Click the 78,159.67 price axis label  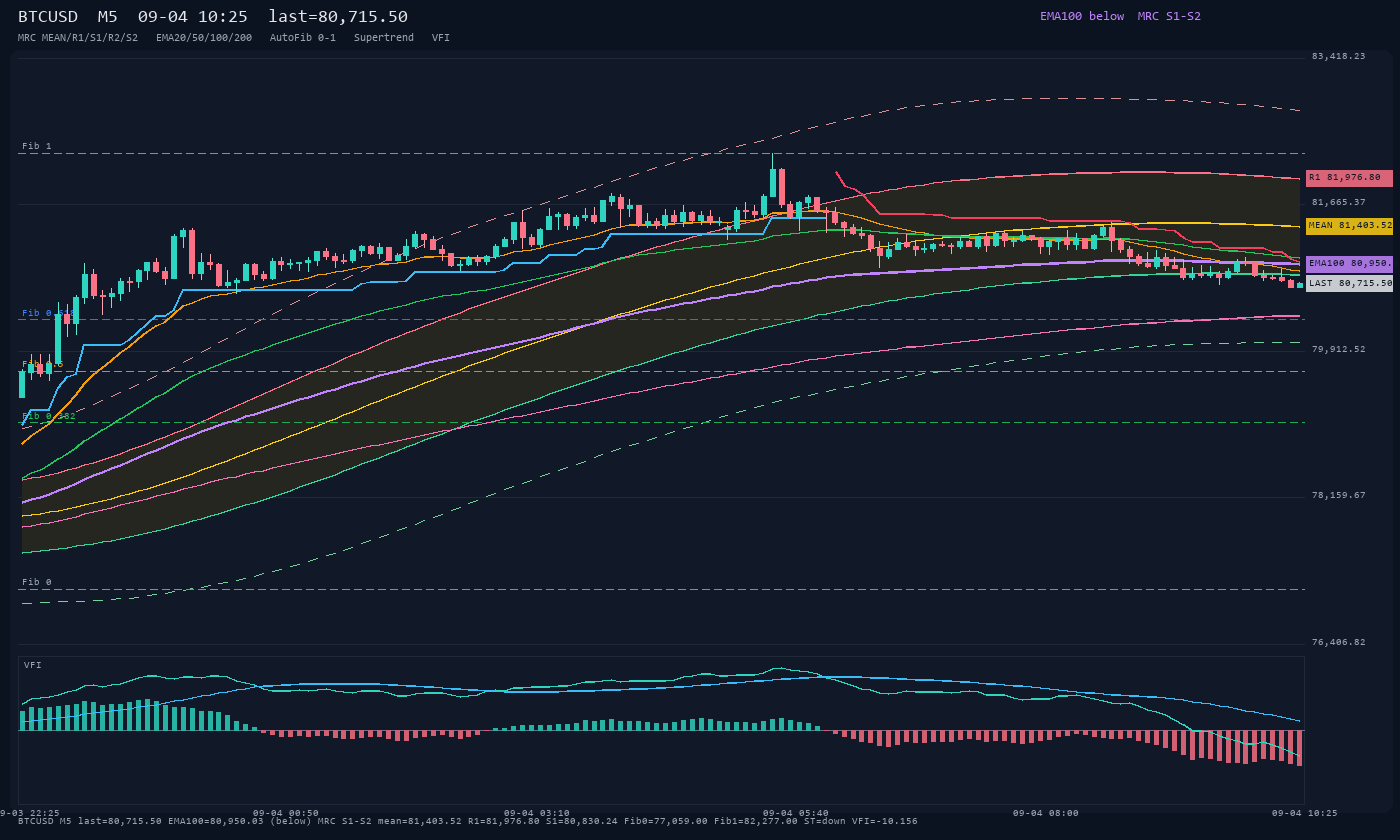1338,496
